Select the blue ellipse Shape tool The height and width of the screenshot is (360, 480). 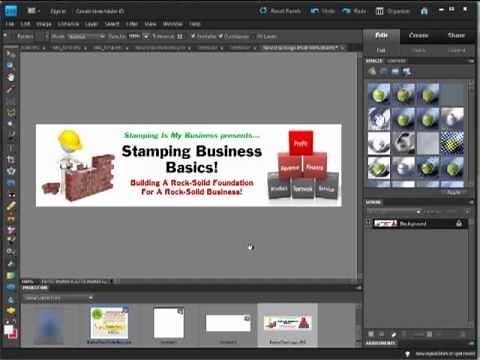click(11, 287)
